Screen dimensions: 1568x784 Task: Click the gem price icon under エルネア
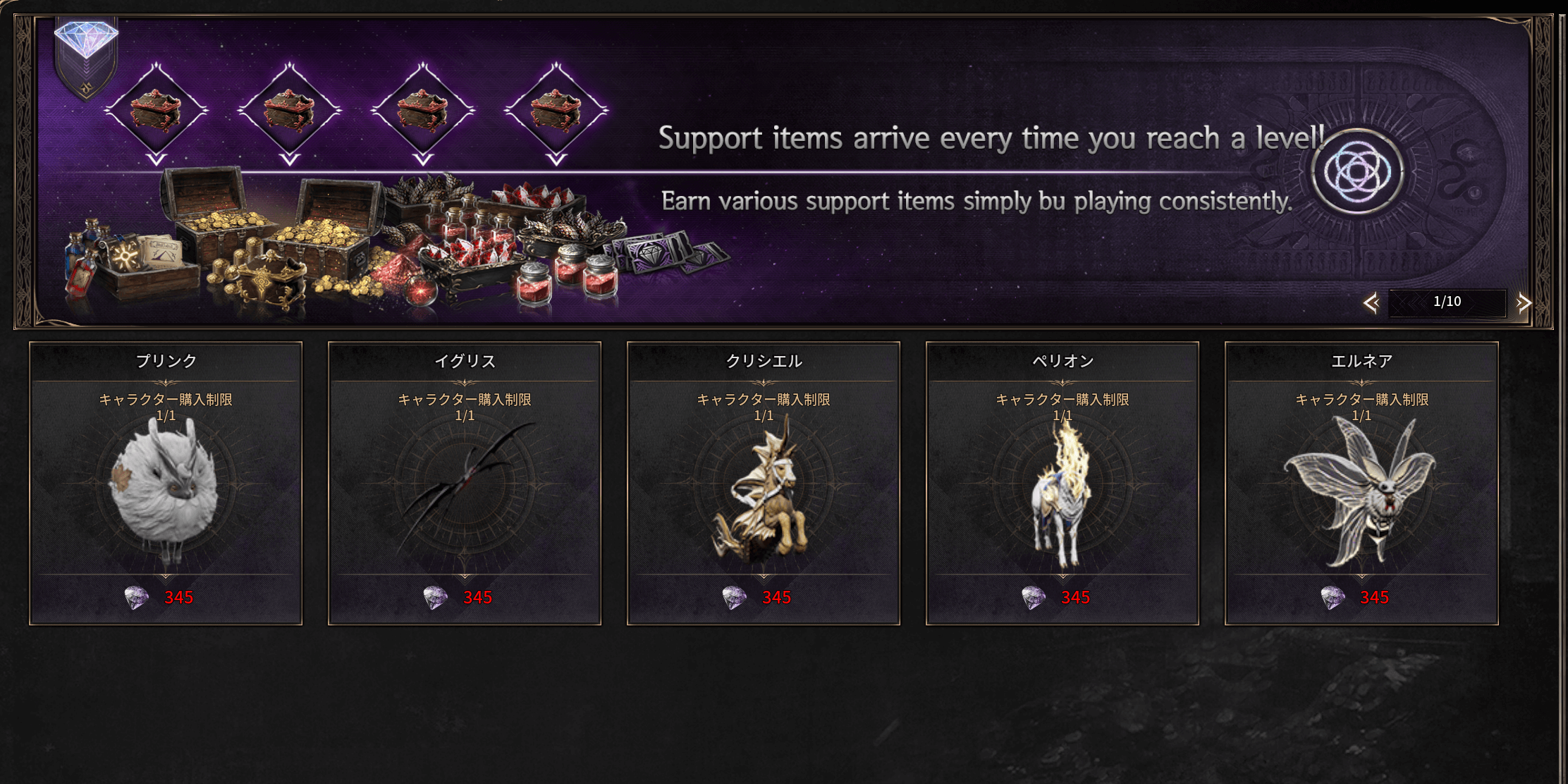1333,598
